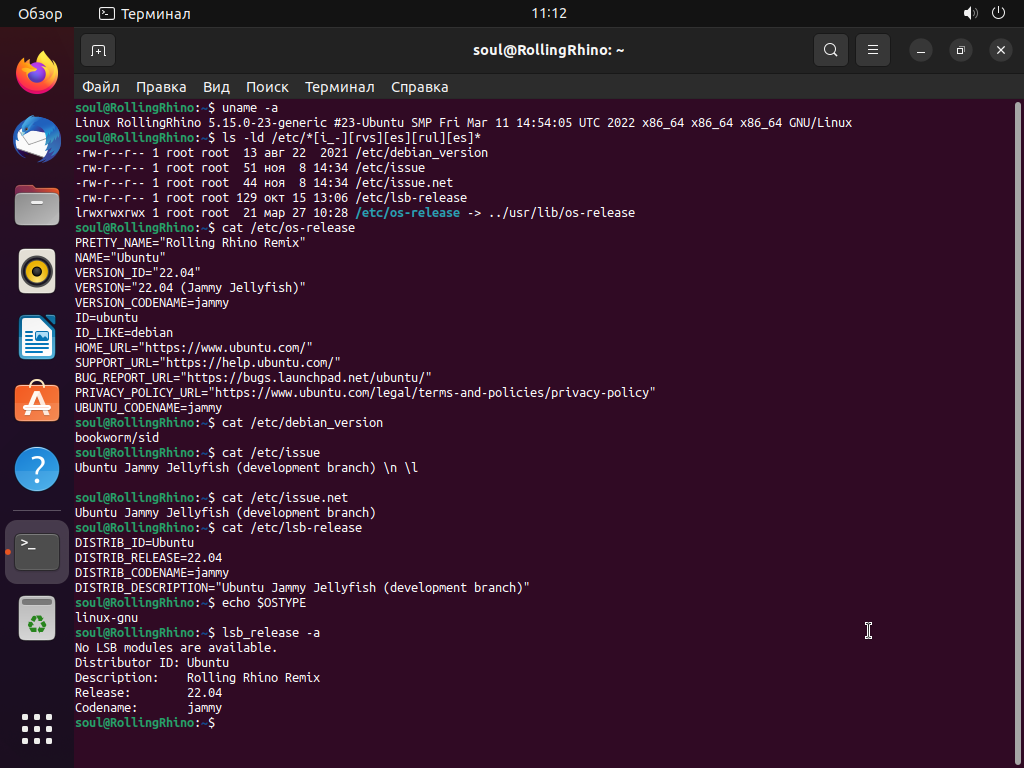Viewport: 1024px width, 768px height.
Task: Open the terminal hamburger menu
Action: [x=872, y=50]
